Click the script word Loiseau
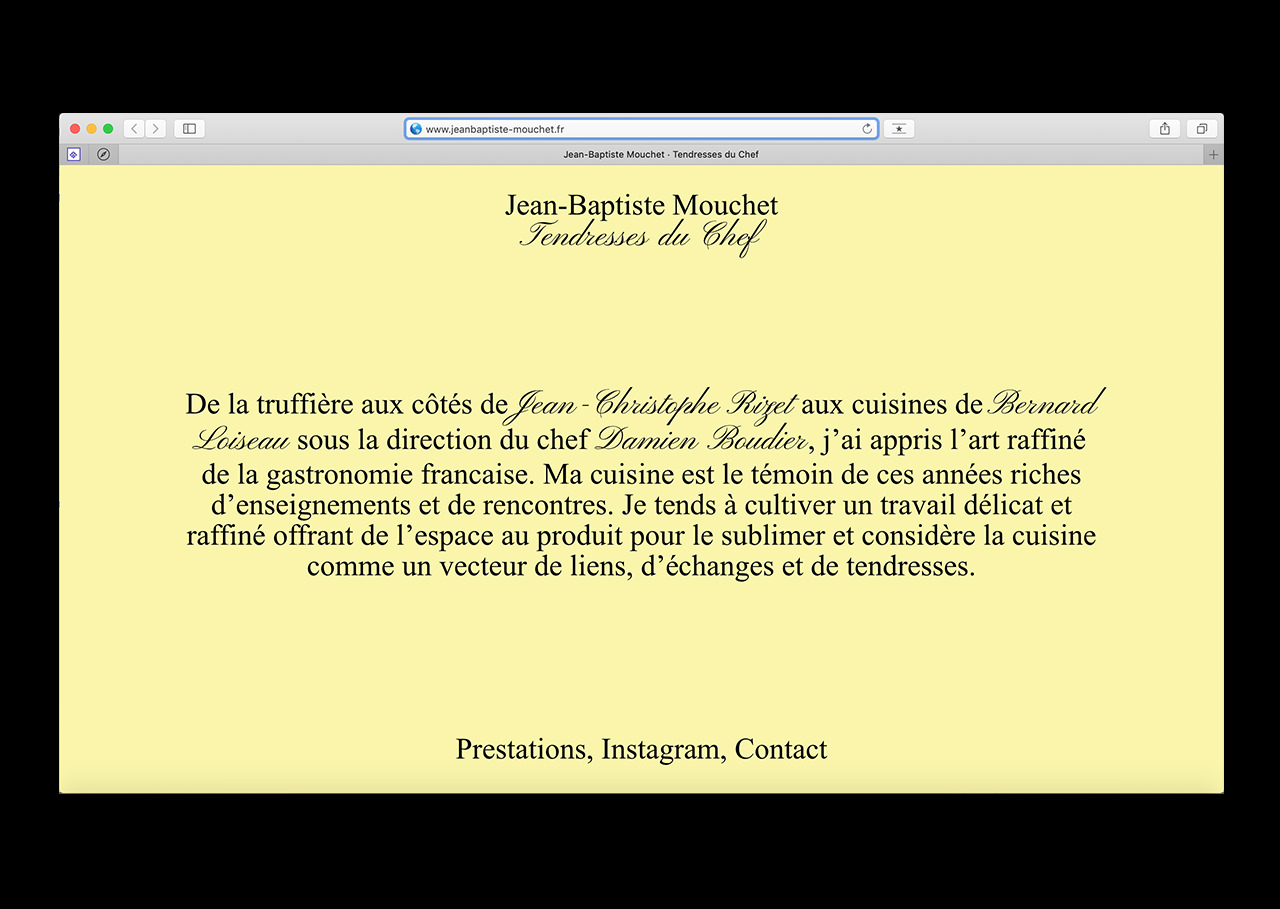 point(241,439)
